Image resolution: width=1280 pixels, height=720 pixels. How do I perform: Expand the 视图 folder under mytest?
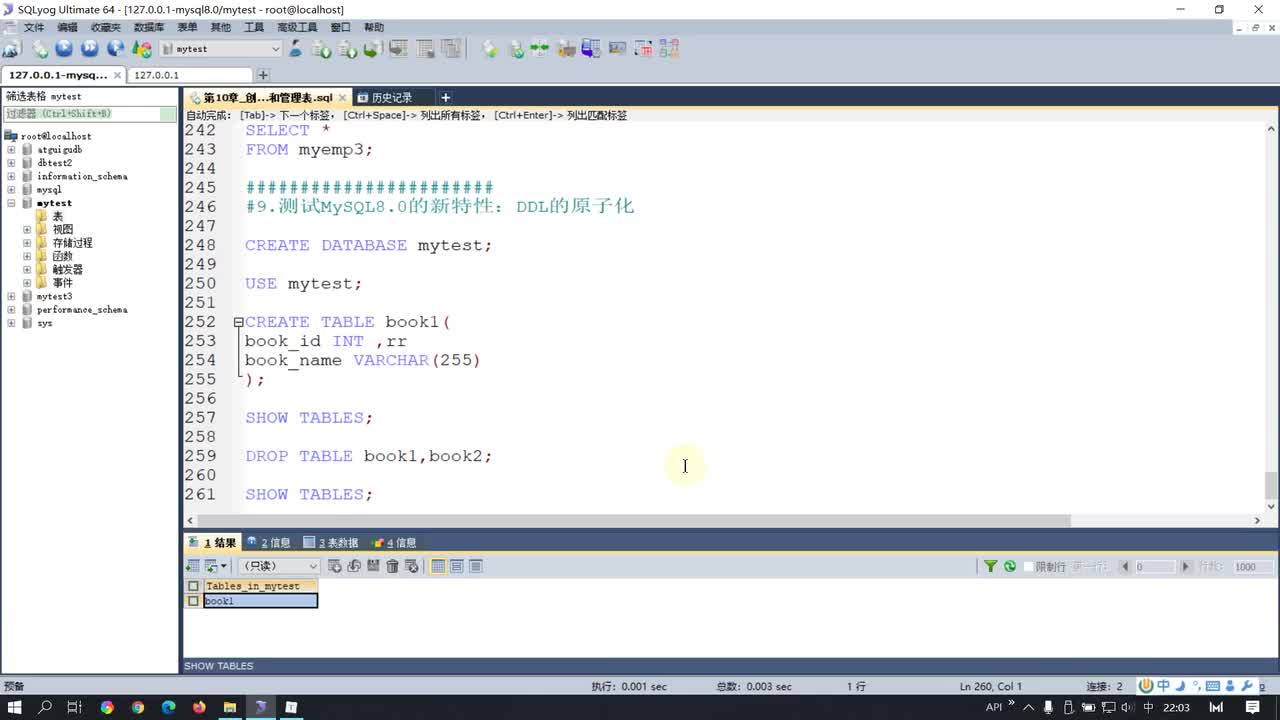click(27, 230)
